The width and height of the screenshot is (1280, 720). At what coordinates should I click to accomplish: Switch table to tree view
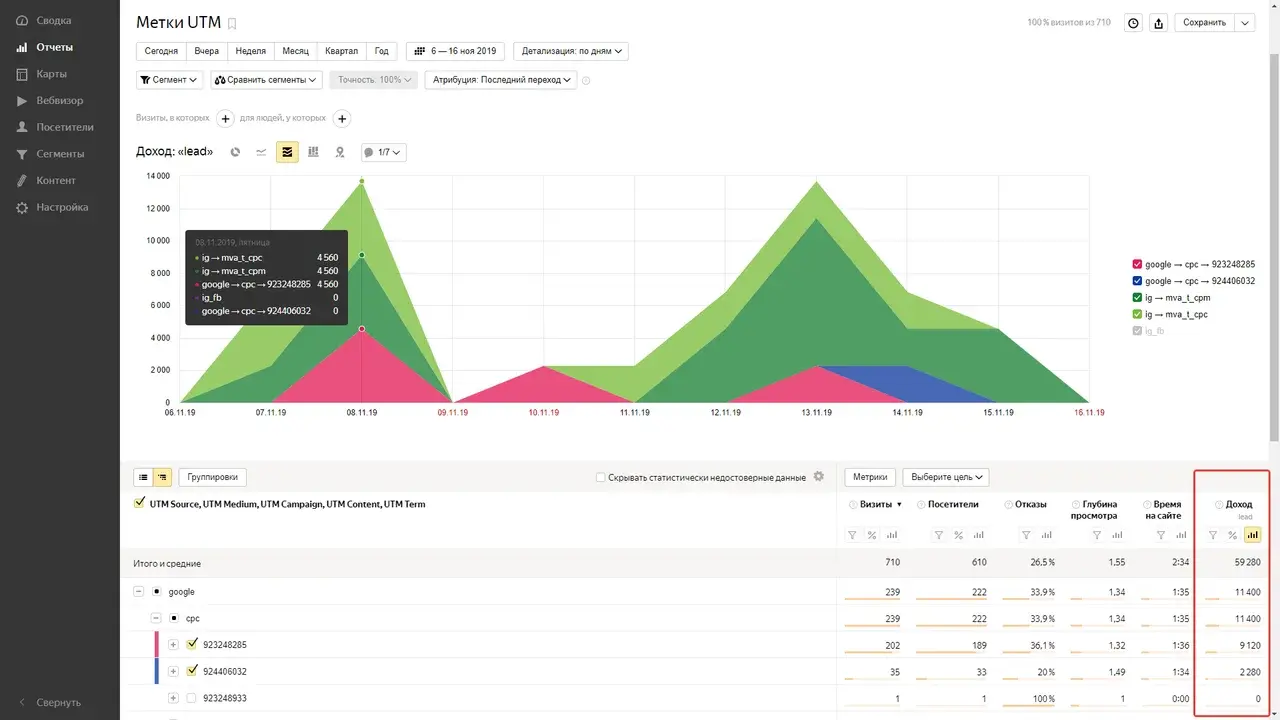coord(163,477)
